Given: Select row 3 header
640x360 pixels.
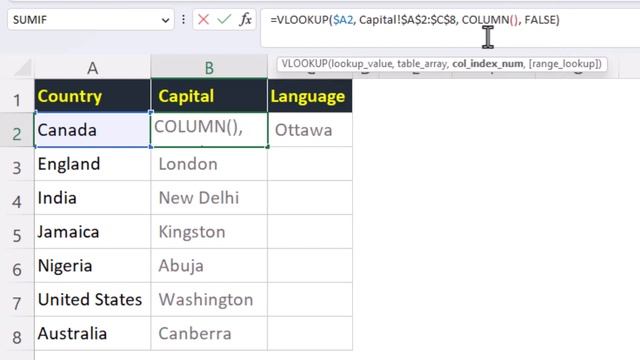Looking at the screenshot, I should click(x=17, y=164).
